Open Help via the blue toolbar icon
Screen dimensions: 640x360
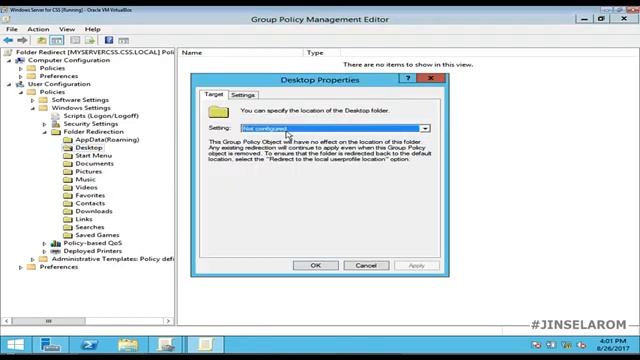click(109, 40)
